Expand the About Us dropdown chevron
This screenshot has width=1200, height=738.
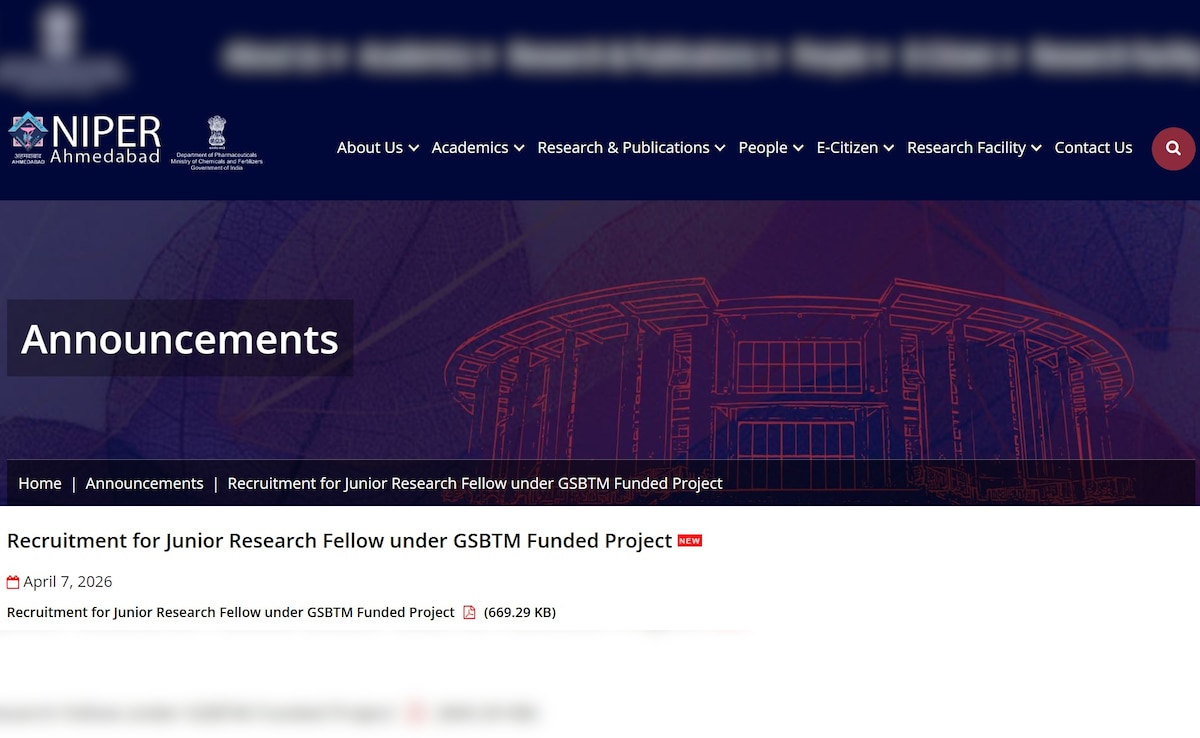coord(413,148)
